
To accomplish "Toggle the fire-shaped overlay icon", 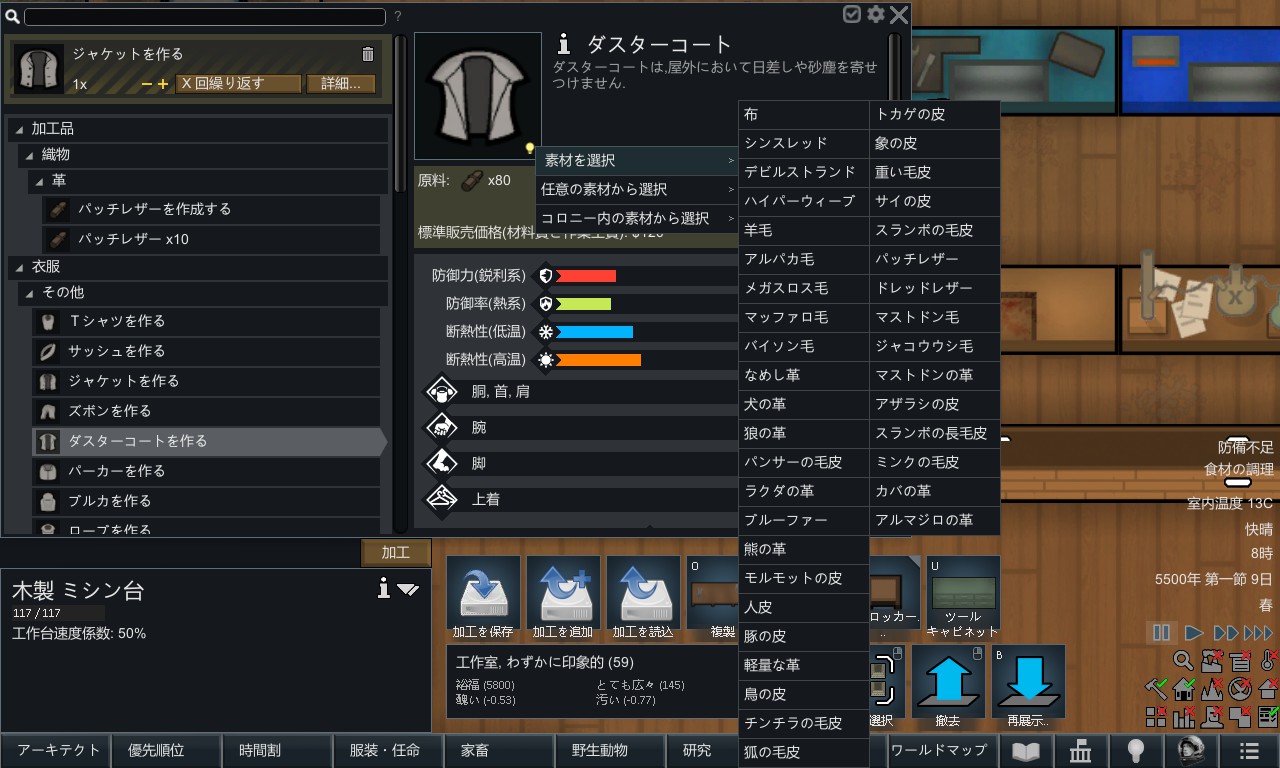I will (x=1211, y=688).
